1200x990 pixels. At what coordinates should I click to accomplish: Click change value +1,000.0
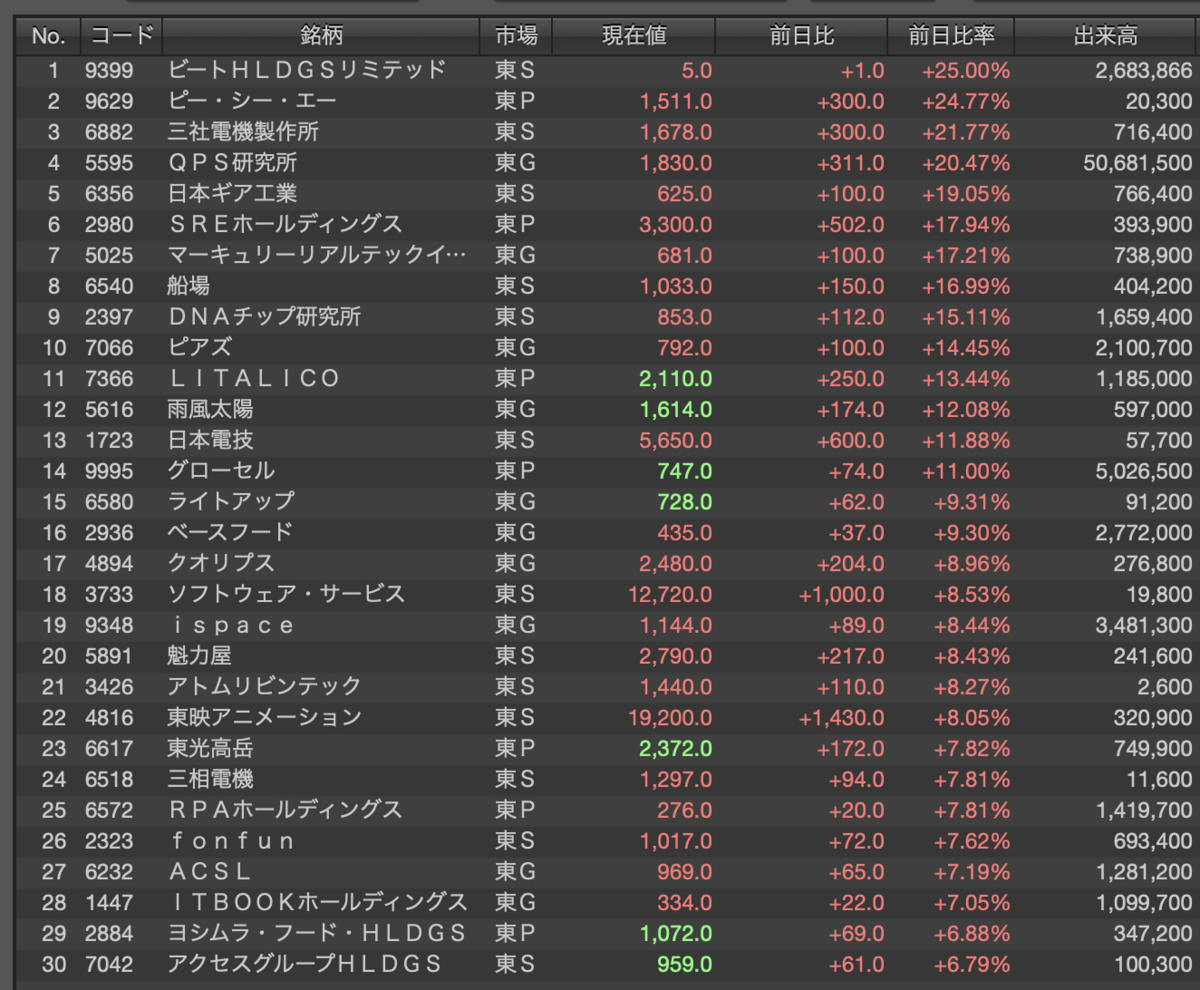841,594
